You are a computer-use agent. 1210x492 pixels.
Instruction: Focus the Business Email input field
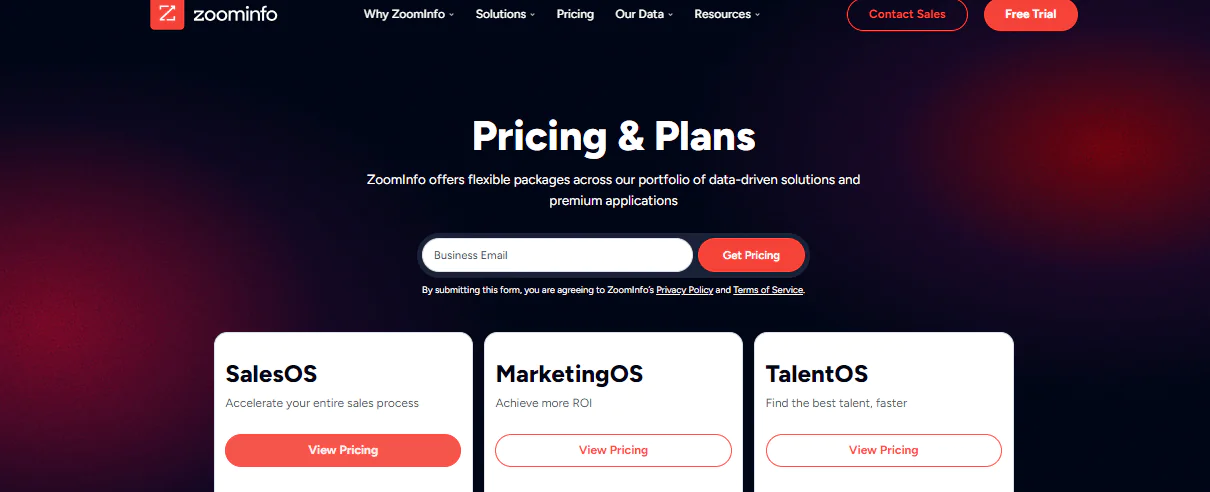[557, 255]
